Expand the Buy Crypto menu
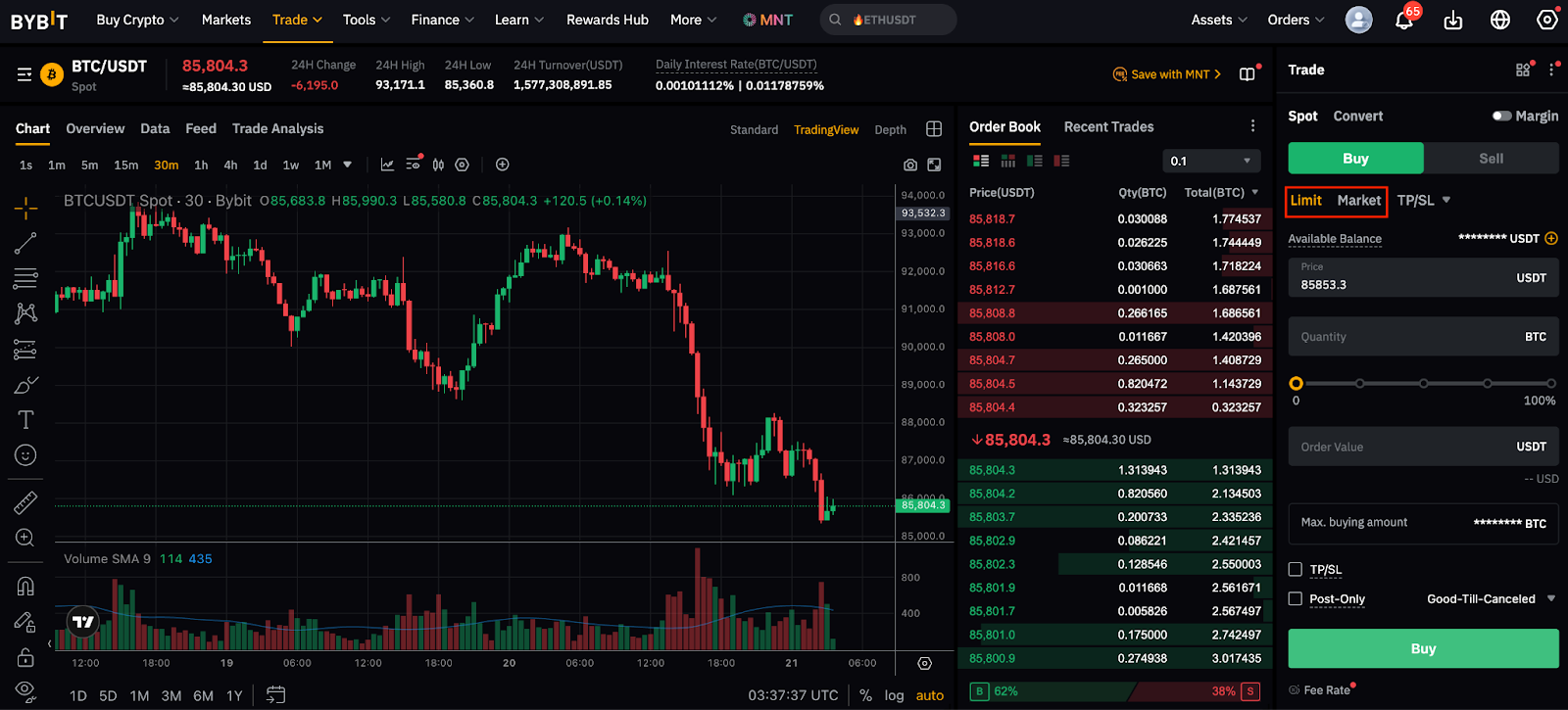 (137, 20)
